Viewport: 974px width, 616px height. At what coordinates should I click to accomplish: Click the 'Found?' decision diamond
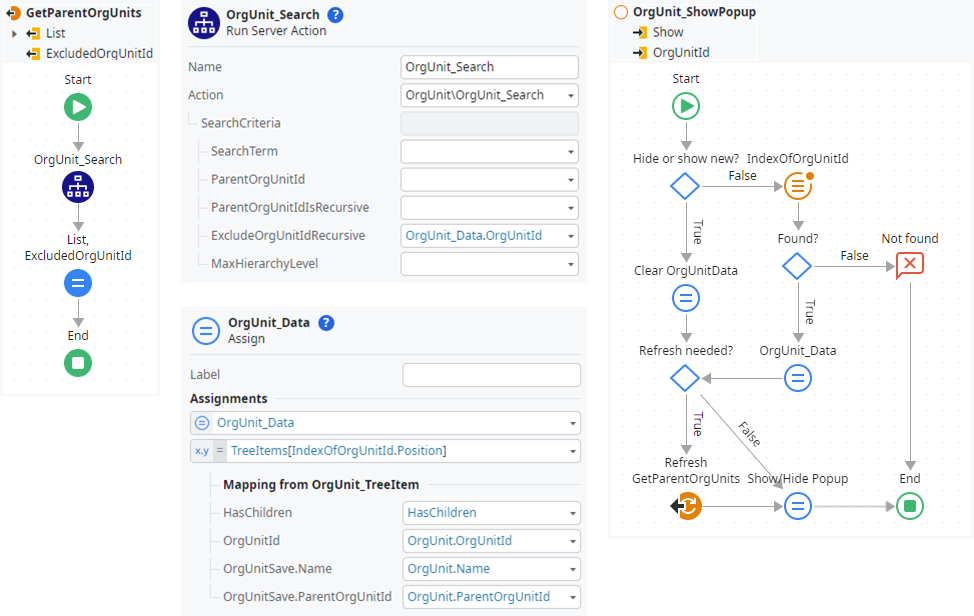pos(797,265)
